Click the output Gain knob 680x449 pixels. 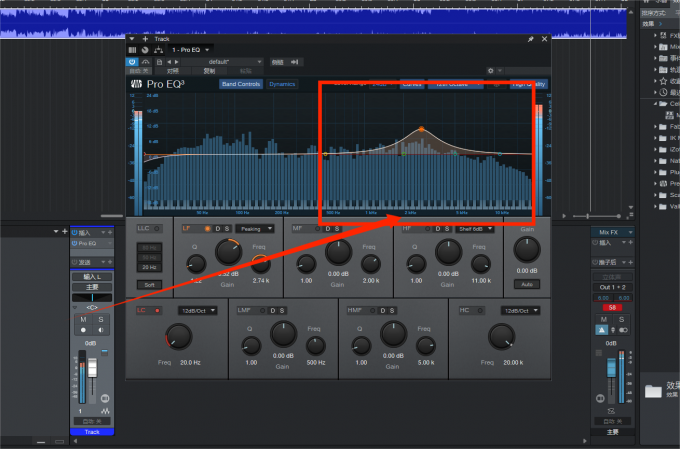(527, 250)
